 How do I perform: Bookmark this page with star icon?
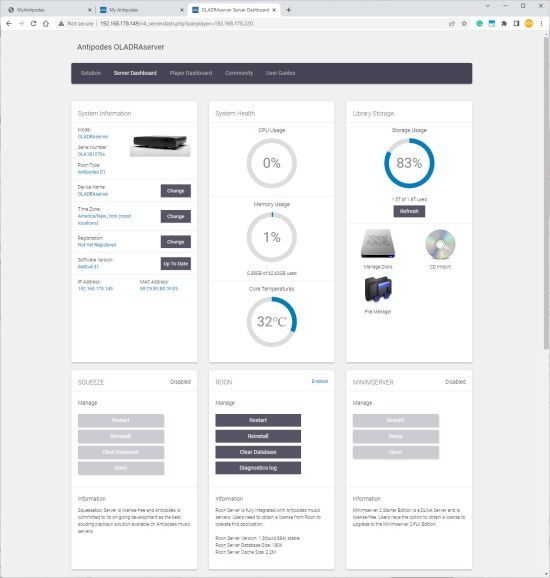pyautogui.click(x=464, y=24)
